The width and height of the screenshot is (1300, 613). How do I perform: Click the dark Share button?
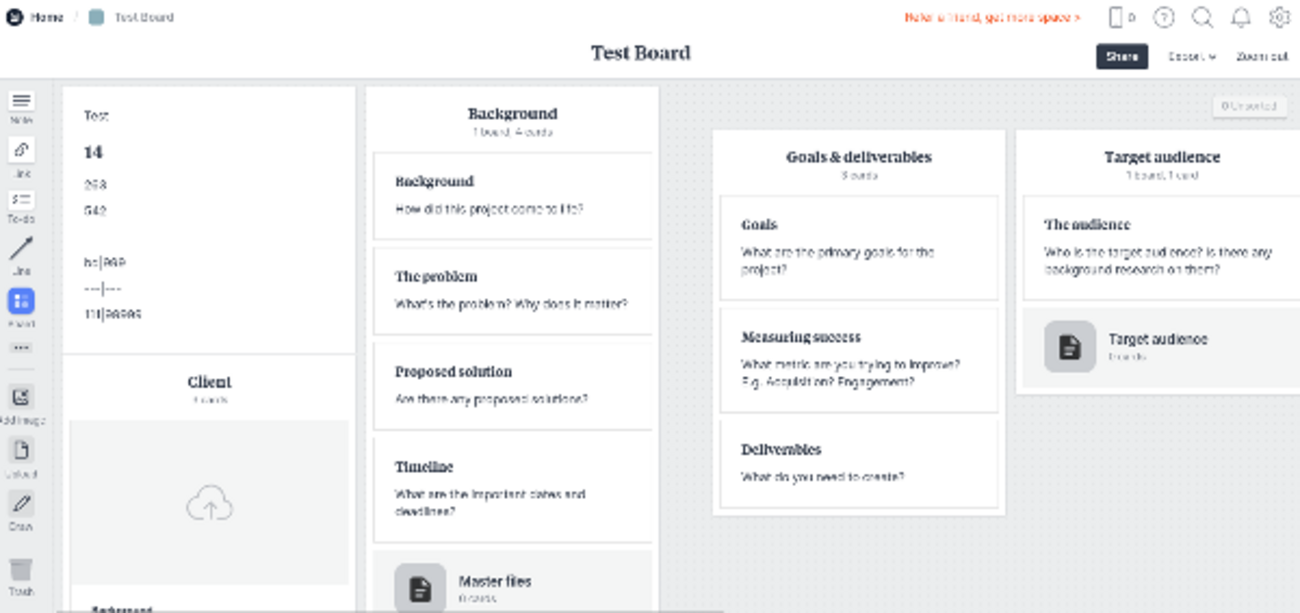coord(1121,57)
